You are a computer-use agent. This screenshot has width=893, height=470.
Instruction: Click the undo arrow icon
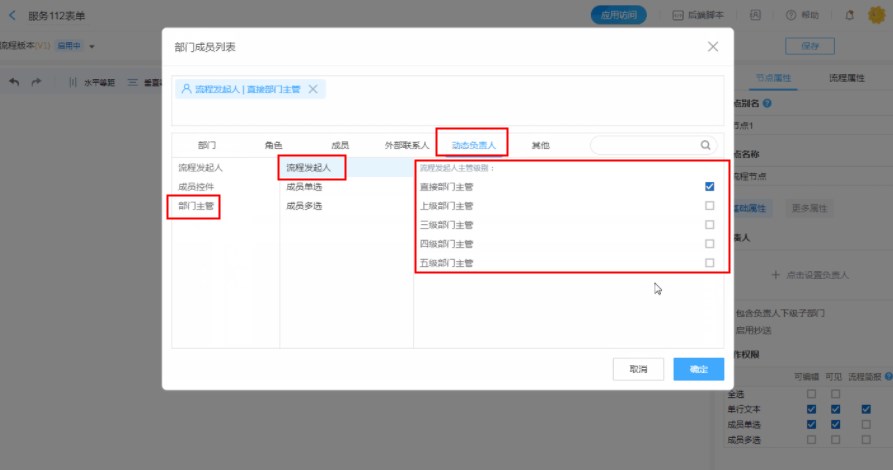pos(14,82)
